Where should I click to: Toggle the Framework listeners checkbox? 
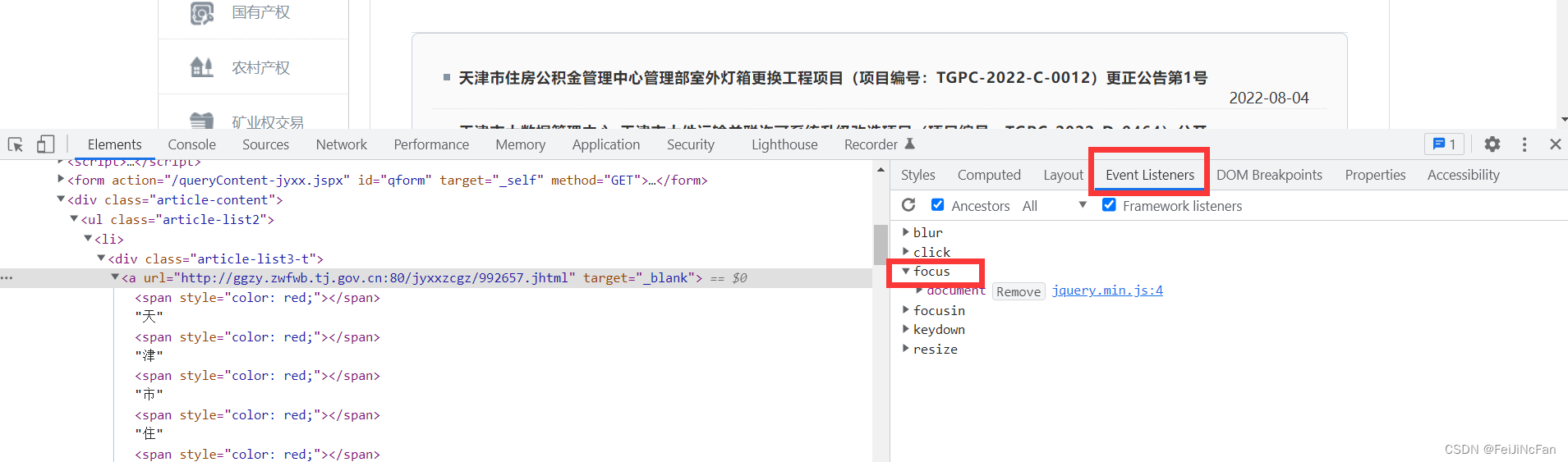pyautogui.click(x=1109, y=204)
